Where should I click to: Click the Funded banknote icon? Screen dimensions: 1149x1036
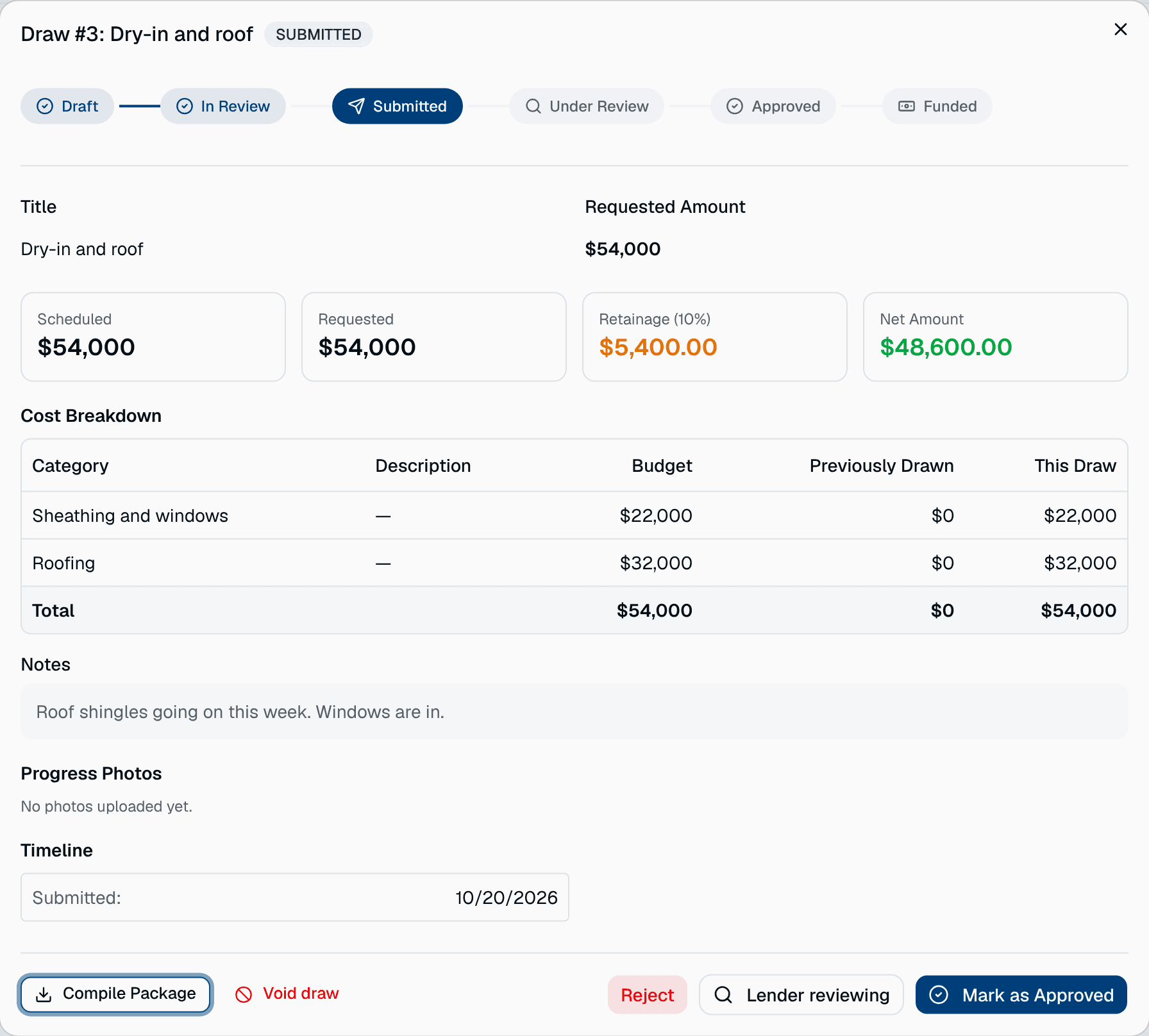(907, 106)
